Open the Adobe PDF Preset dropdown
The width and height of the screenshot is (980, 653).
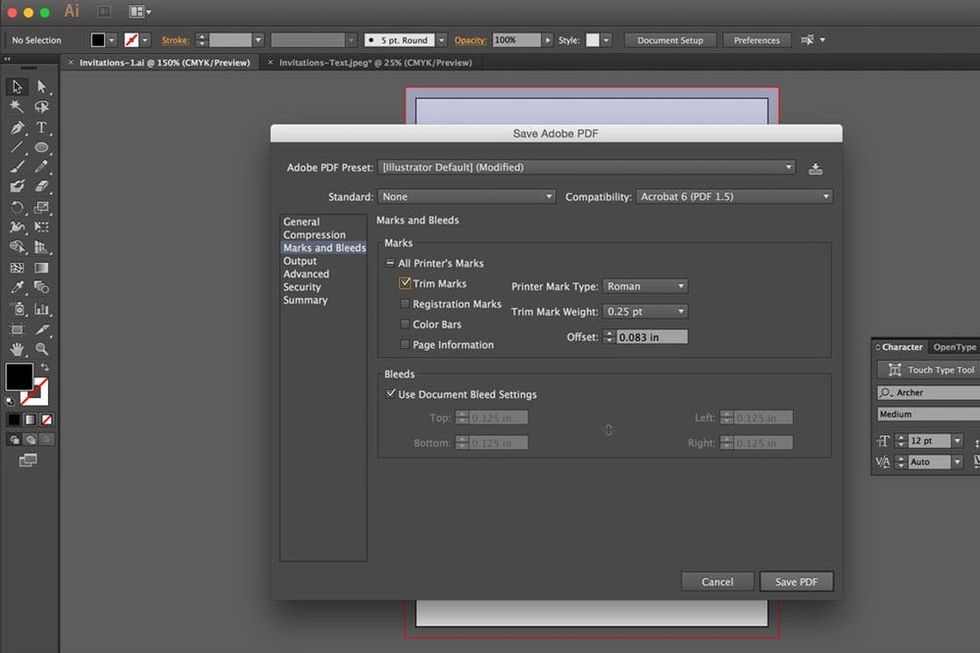[x=588, y=168]
